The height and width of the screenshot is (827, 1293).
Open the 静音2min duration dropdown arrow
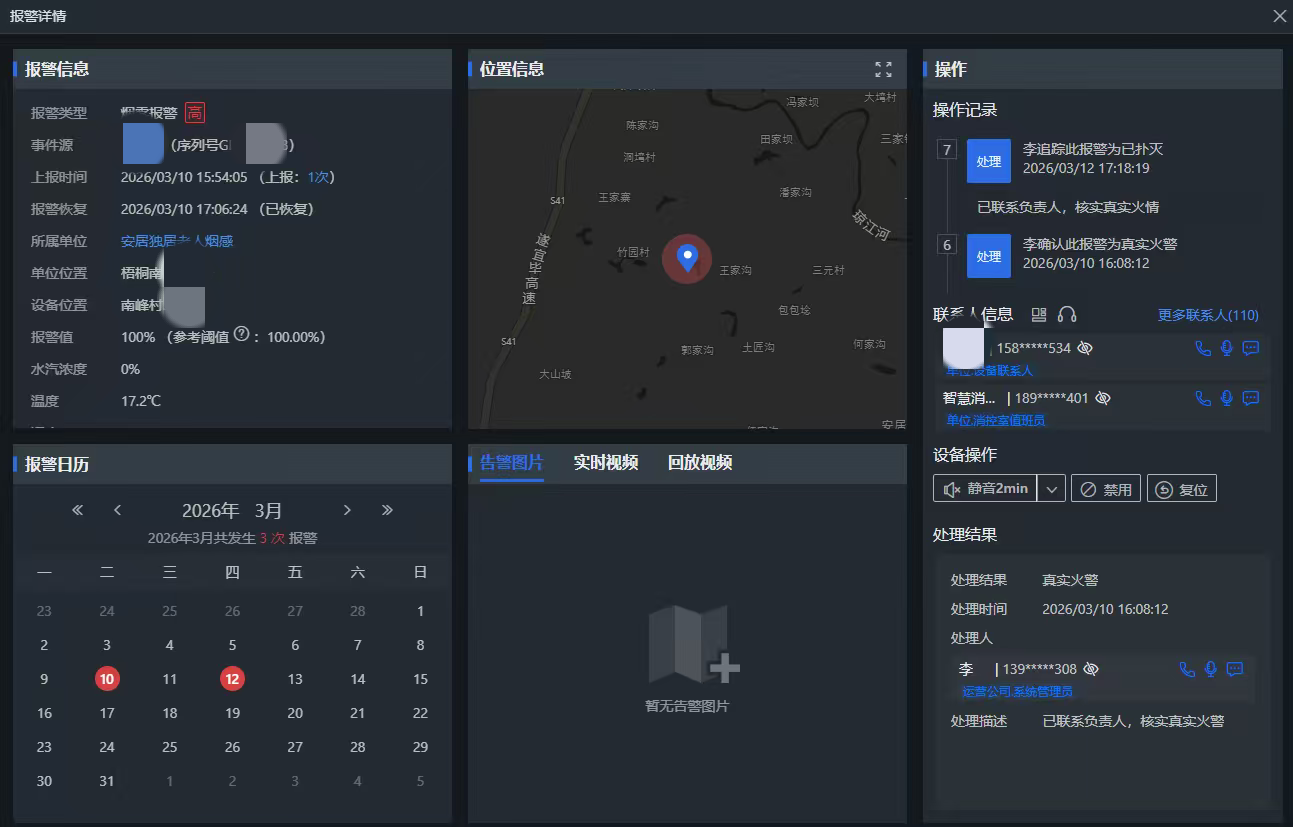coord(1051,489)
